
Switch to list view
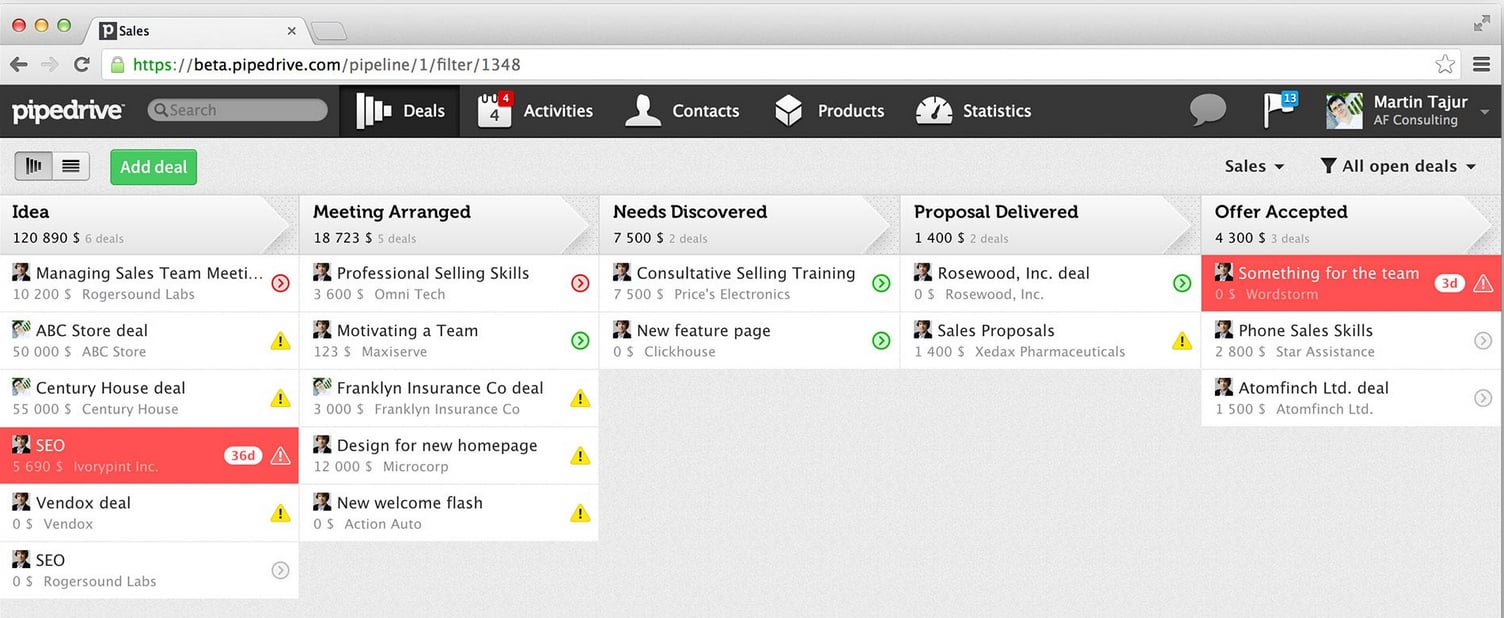(71, 166)
